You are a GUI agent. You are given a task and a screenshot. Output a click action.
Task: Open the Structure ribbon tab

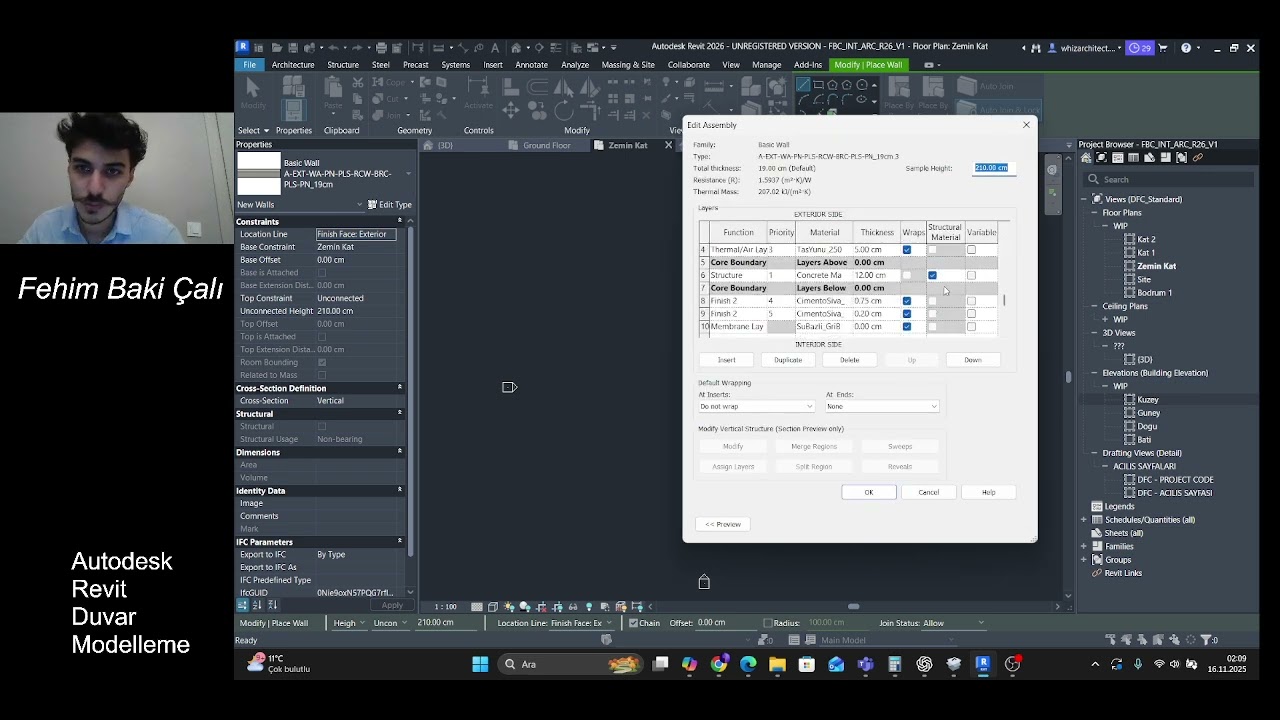pyautogui.click(x=343, y=65)
